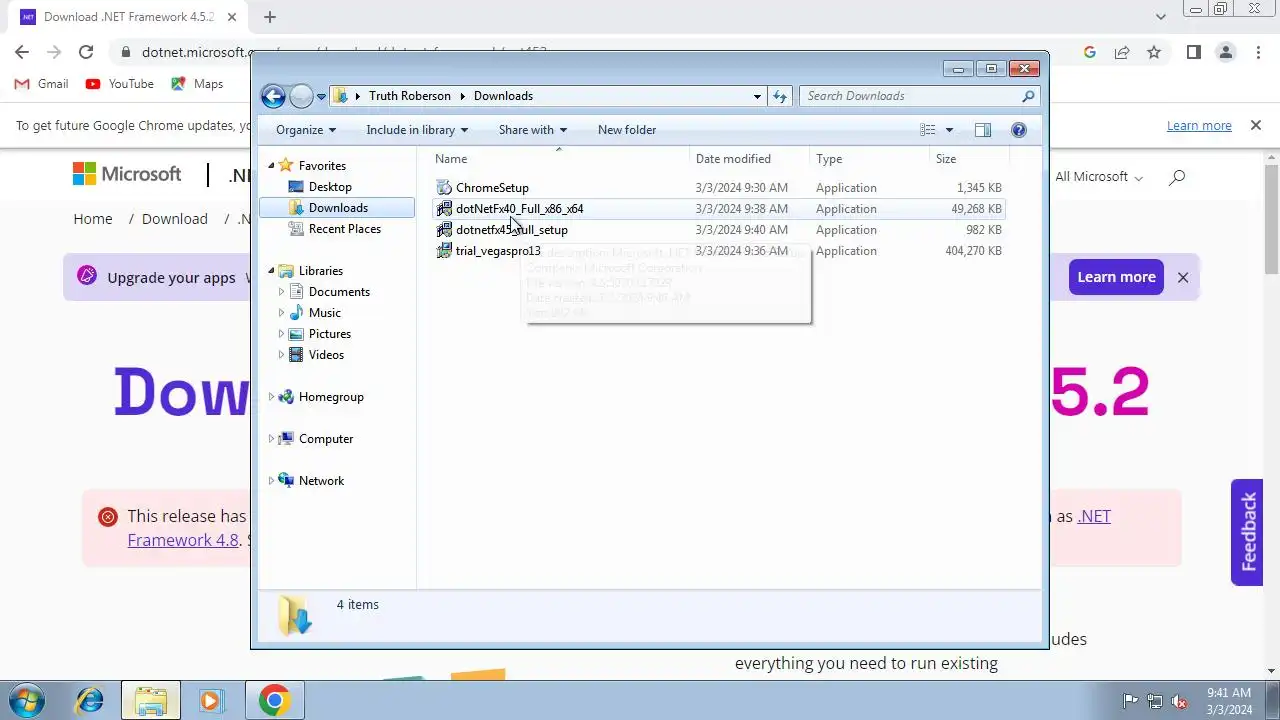Click the purple Learn more button
1280x720 pixels.
[1116, 277]
